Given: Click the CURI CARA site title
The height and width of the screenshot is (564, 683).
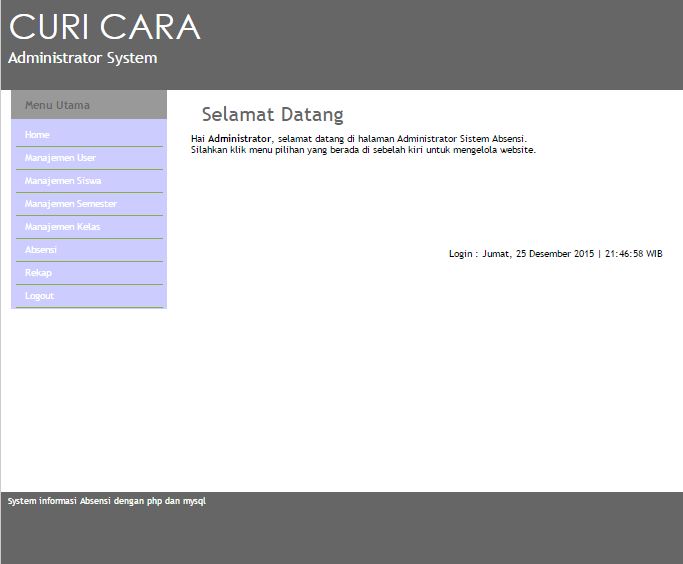Looking at the screenshot, I should click(105, 27).
